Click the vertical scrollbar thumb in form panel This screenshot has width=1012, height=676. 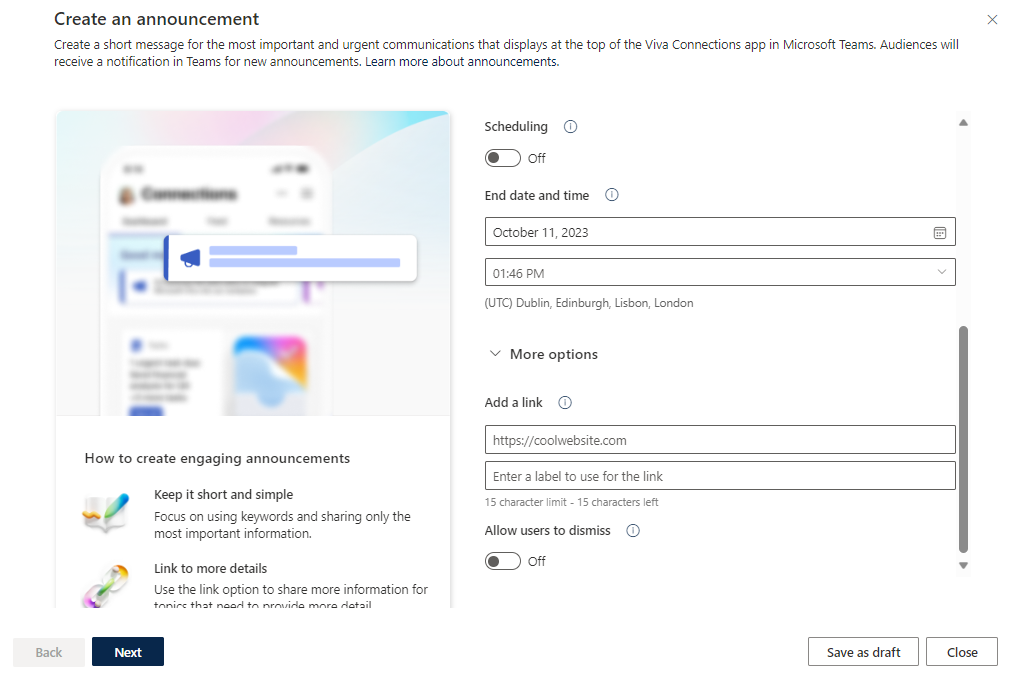click(963, 438)
